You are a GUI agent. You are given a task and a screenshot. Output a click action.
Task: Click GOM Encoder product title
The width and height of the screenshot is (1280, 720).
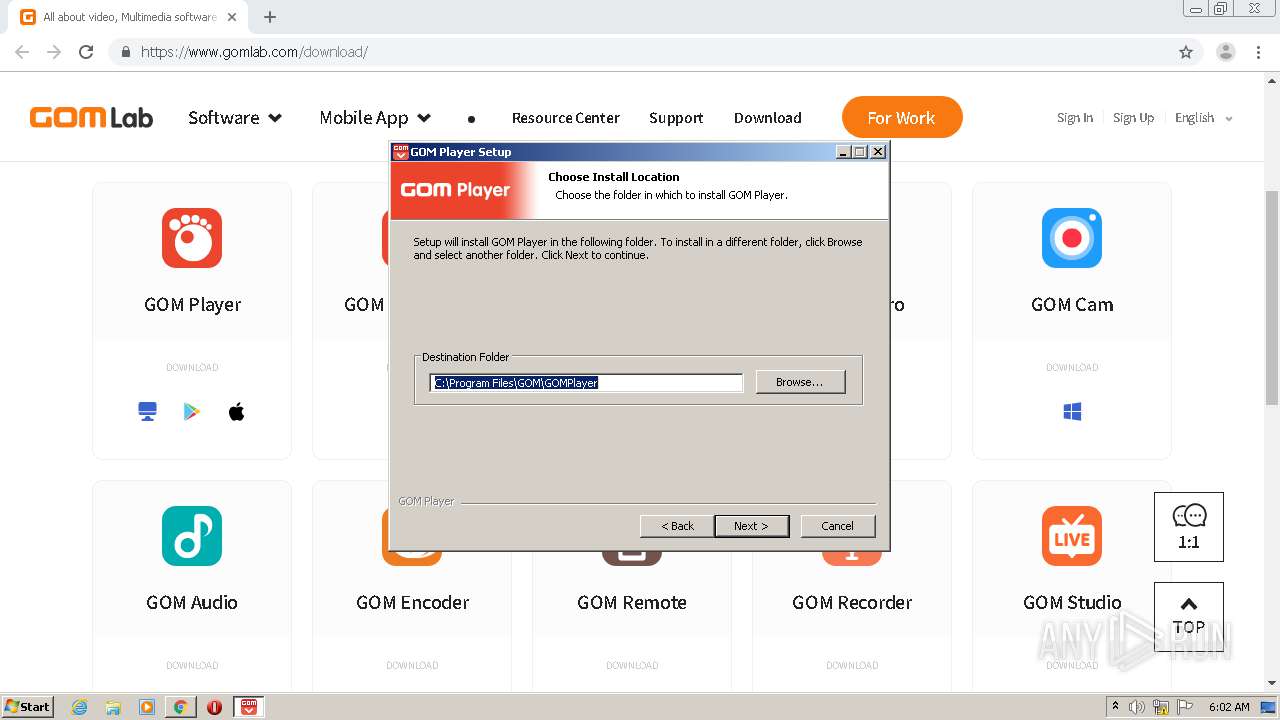pyautogui.click(x=412, y=602)
